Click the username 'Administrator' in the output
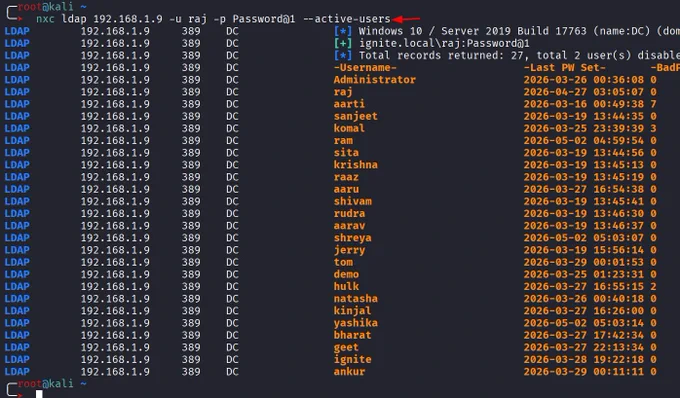The width and height of the screenshot is (680, 398). coord(374,80)
